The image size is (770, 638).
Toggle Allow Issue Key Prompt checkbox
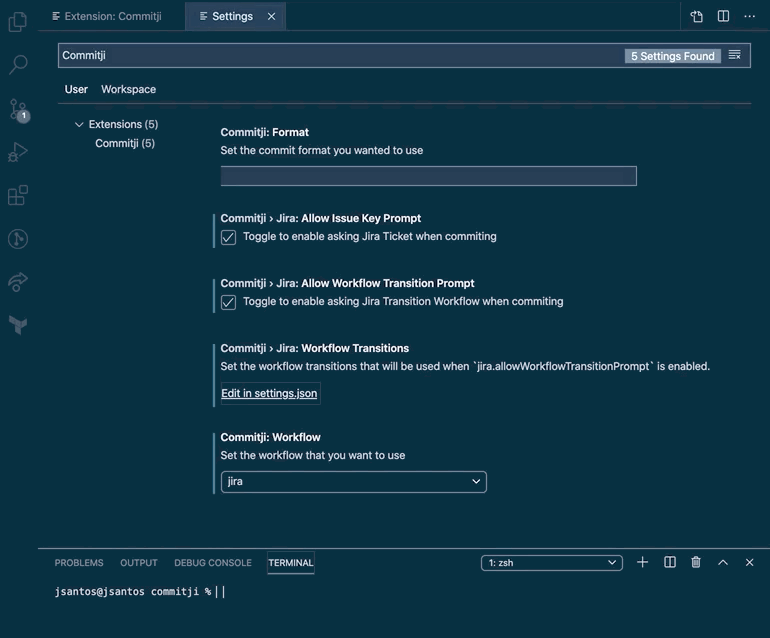click(x=228, y=237)
